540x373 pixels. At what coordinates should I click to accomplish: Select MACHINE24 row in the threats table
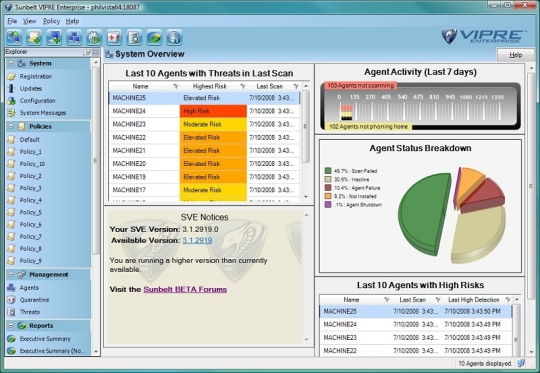(204, 111)
